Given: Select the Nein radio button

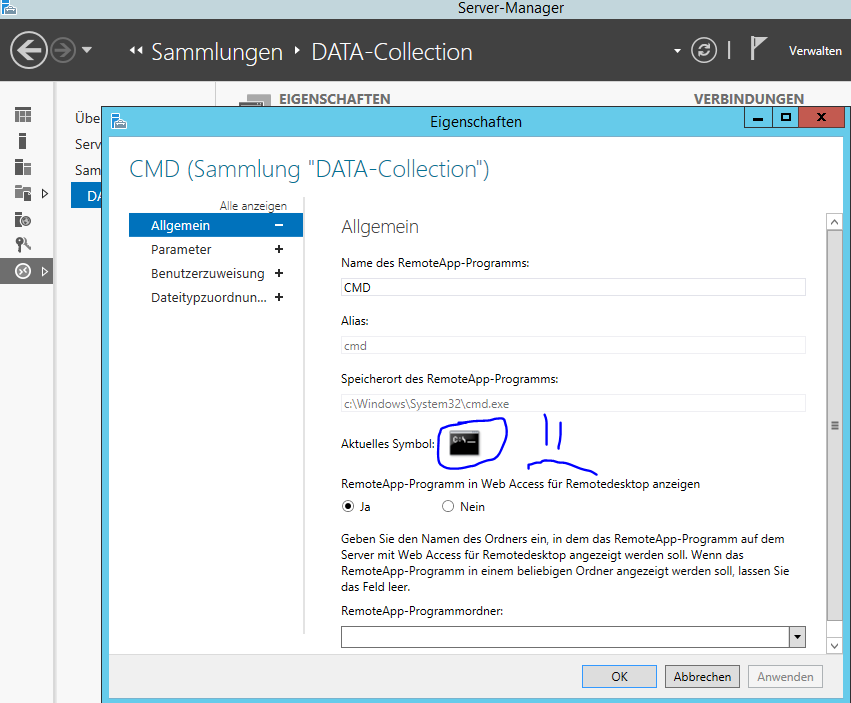Looking at the screenshot, I should [x=448, y=506].
